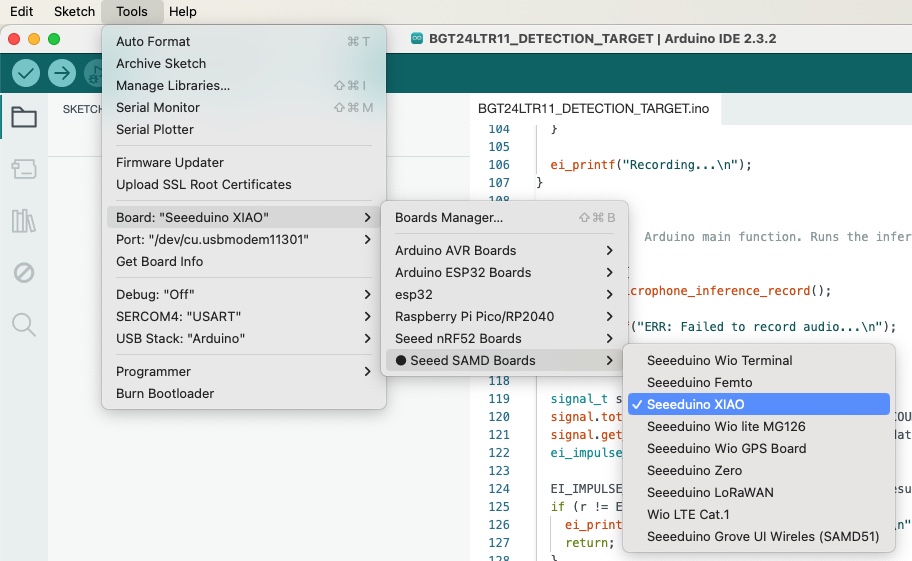Open the Boards Manager sidebar icon
The width and height of the screenshot is (912, 561).
coord(24,169)
